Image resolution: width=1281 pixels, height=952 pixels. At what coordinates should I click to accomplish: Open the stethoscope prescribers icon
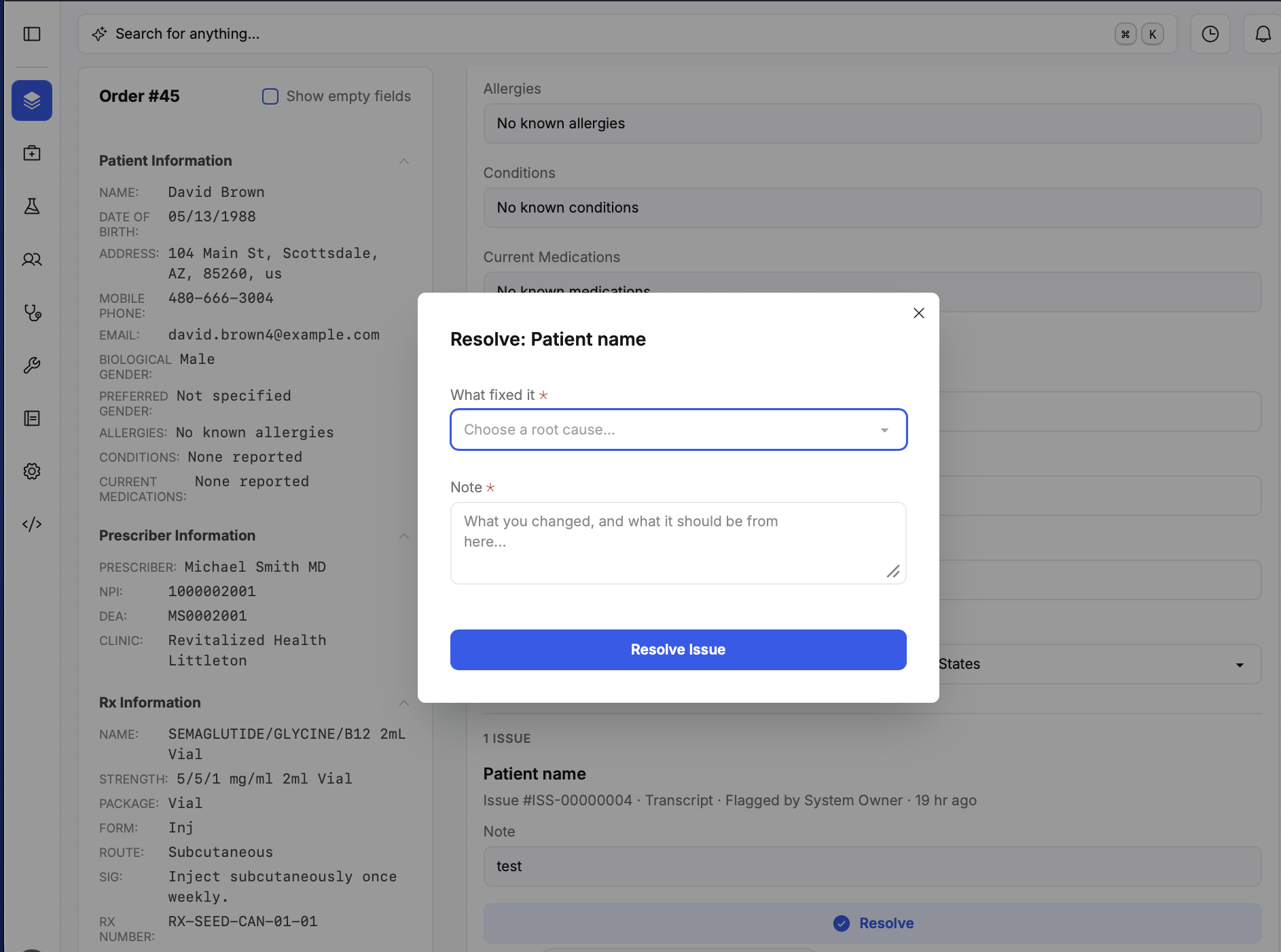coord(32,312)
